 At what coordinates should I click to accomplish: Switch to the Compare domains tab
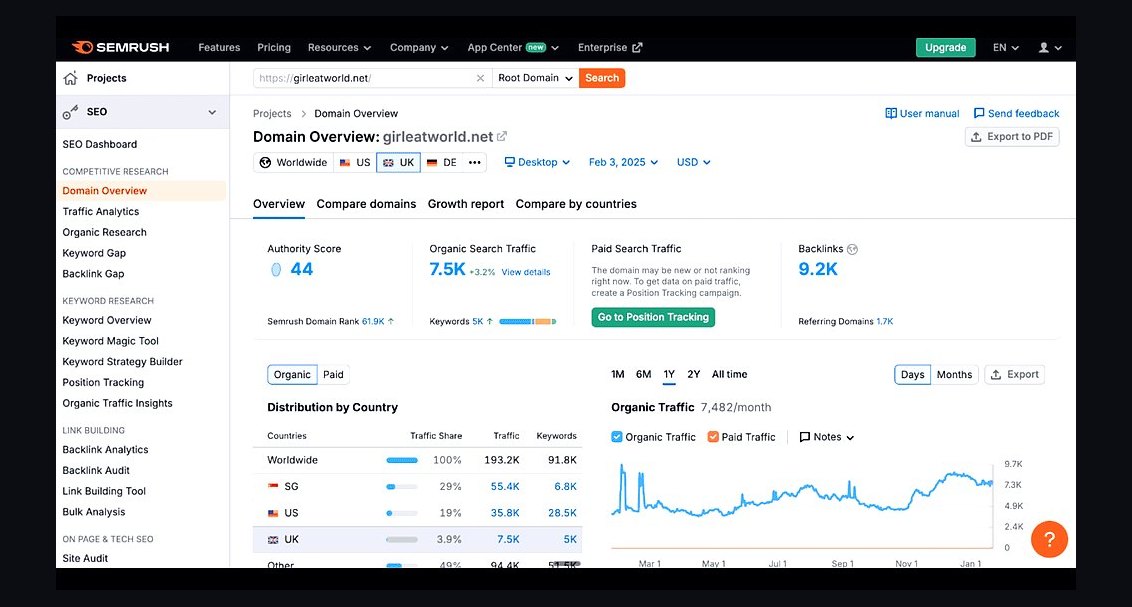point(366,204)
